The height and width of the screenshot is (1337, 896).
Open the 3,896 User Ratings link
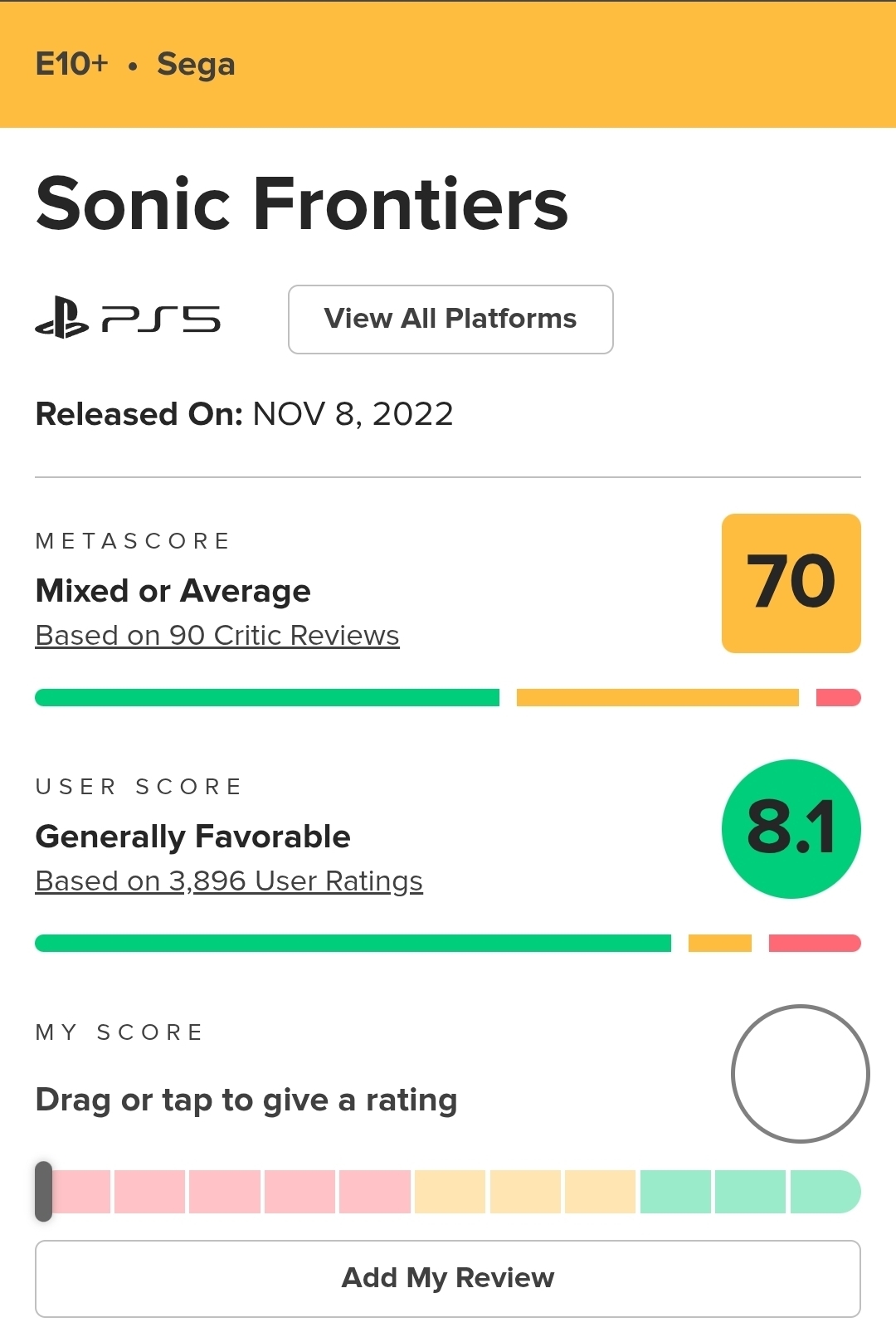[229, 881]
